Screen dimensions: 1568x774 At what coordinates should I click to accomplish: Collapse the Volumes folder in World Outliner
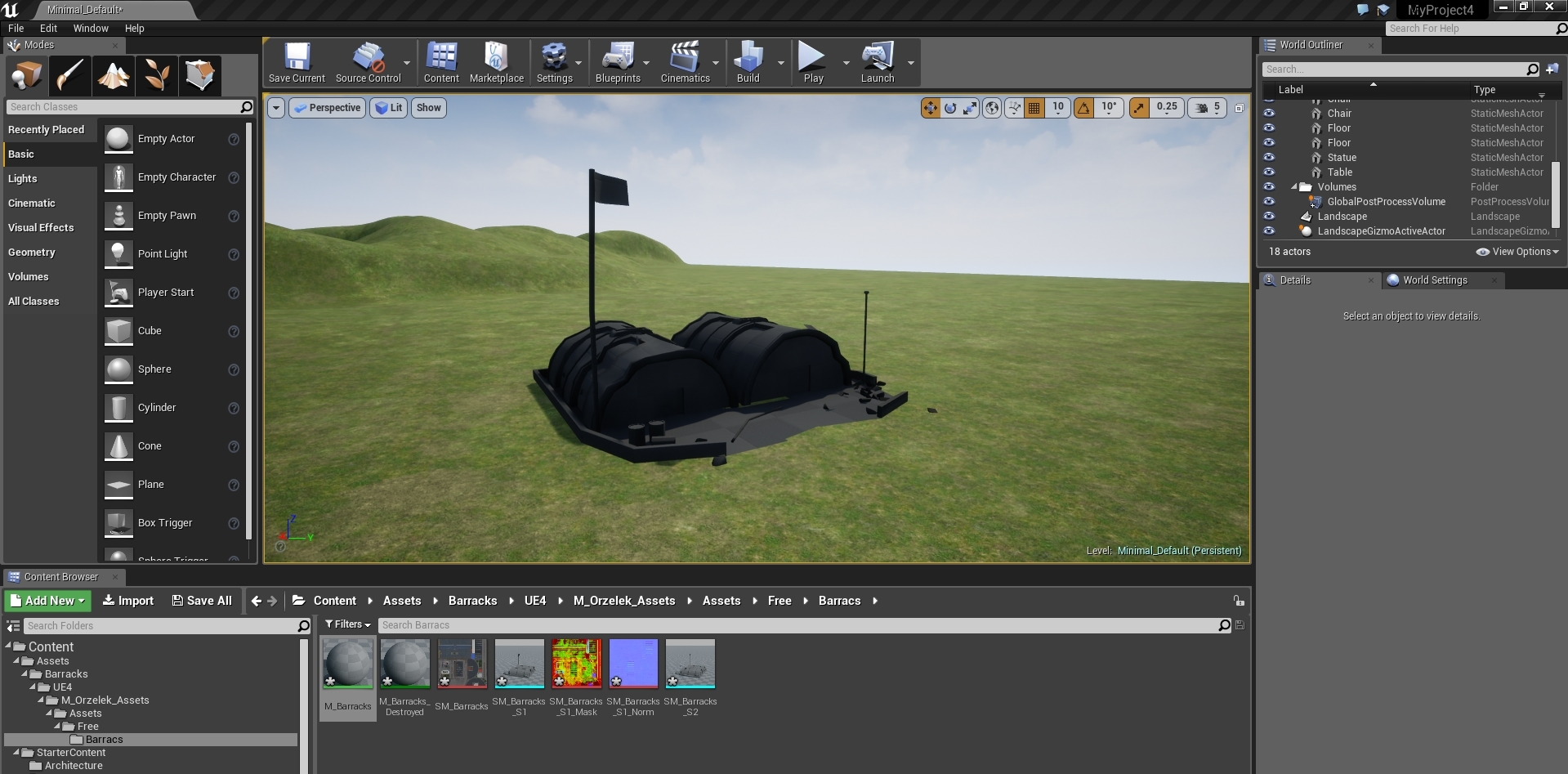click(1295, 187)
